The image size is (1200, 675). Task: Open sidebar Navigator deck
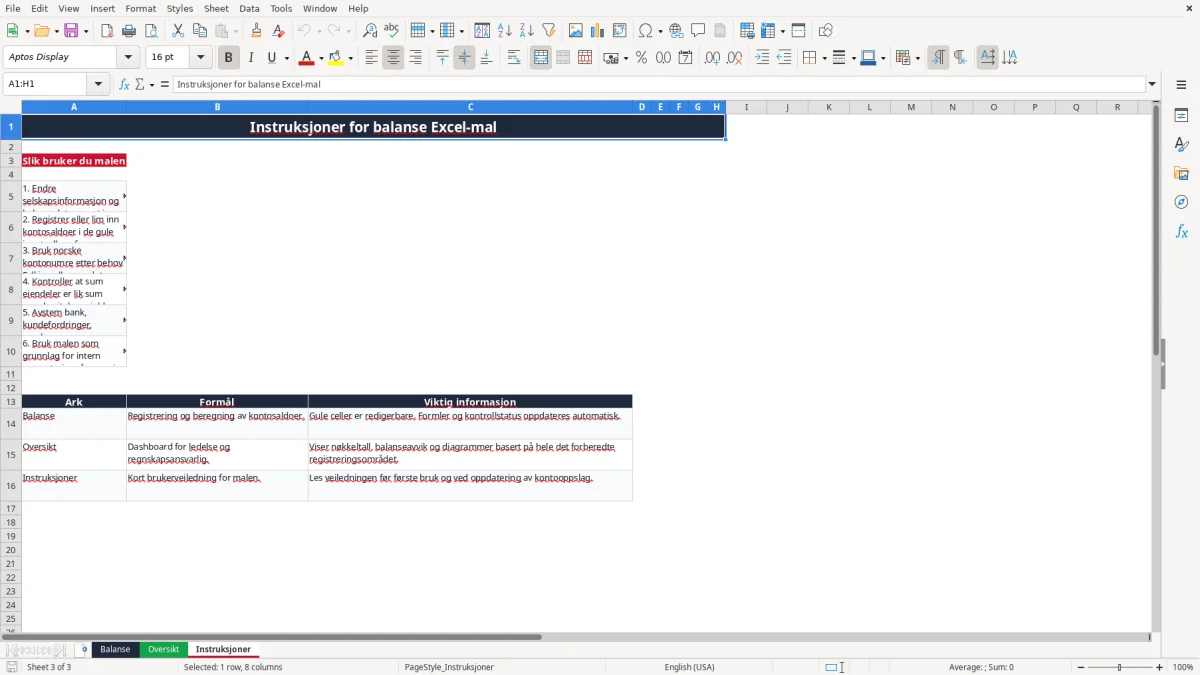1181,203
